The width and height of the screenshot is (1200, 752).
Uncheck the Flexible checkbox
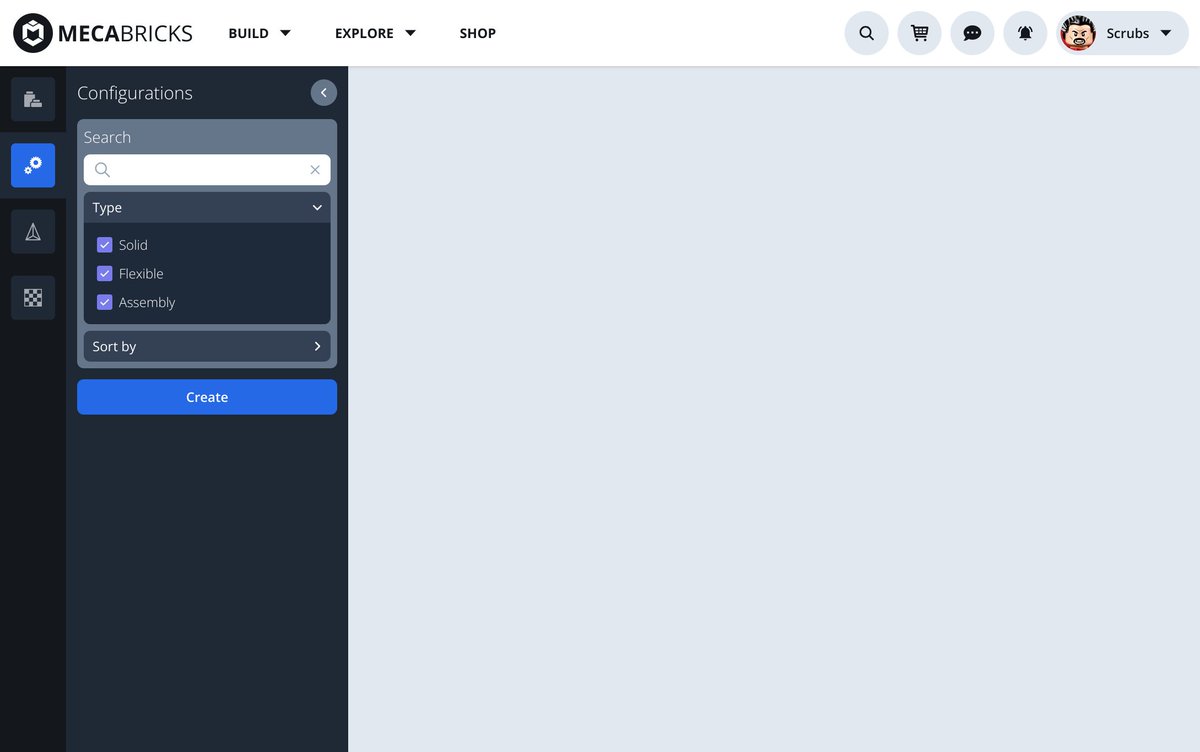tap(105, 273)
